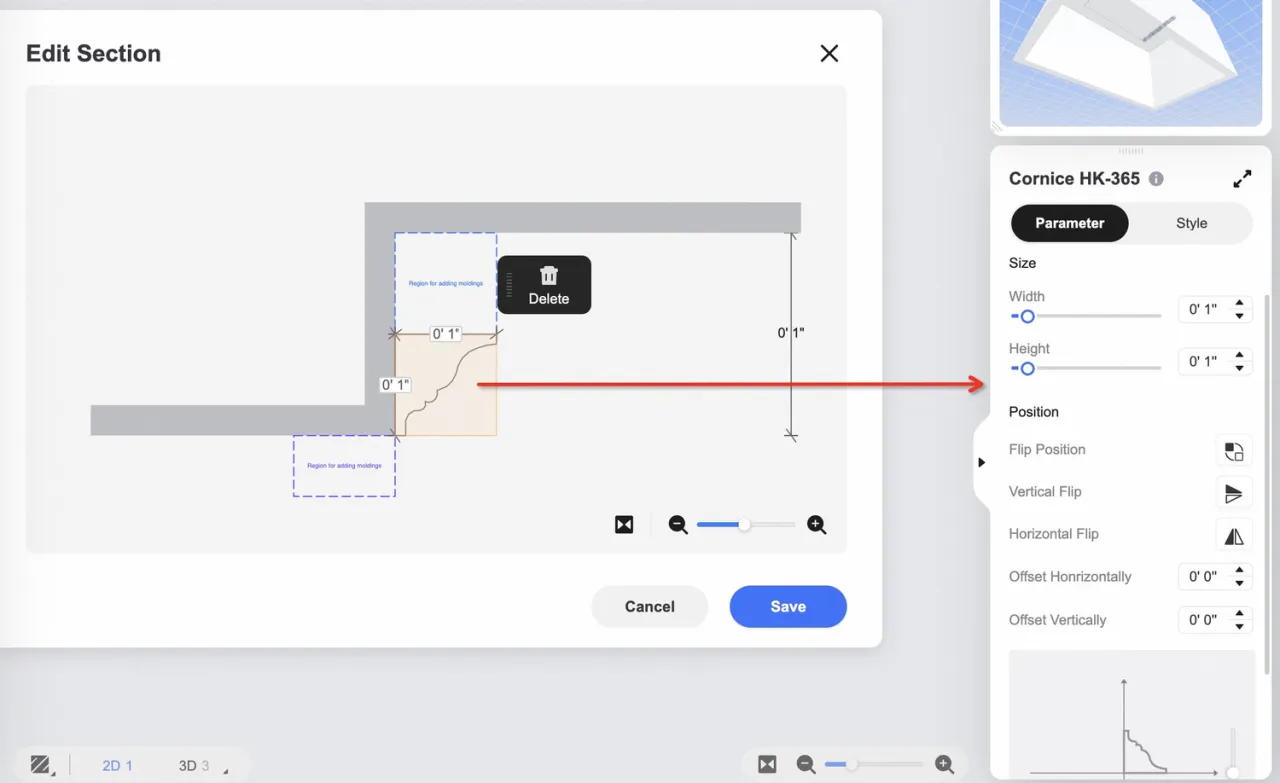This screenshot has width=1280, height=783.
Task: Increase Width value with up stepper
Action: coord(1240,303)
